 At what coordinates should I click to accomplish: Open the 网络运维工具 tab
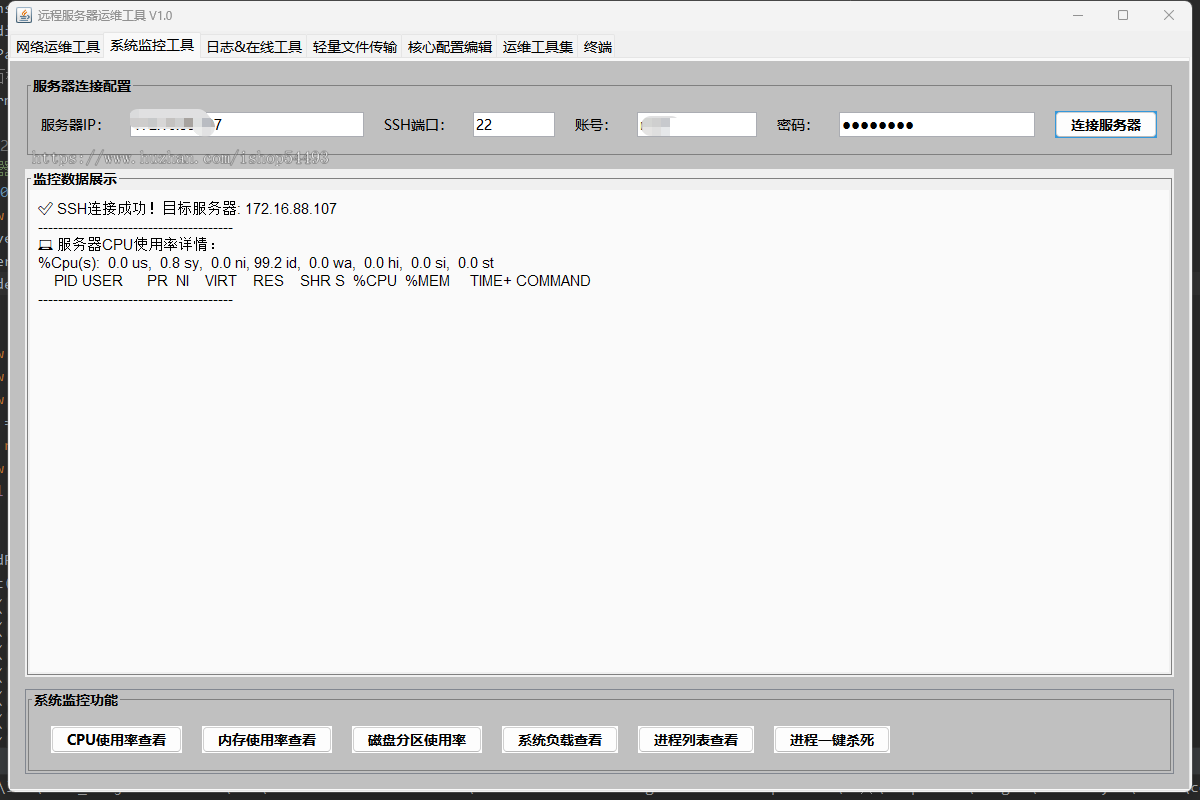click(58, 47)
